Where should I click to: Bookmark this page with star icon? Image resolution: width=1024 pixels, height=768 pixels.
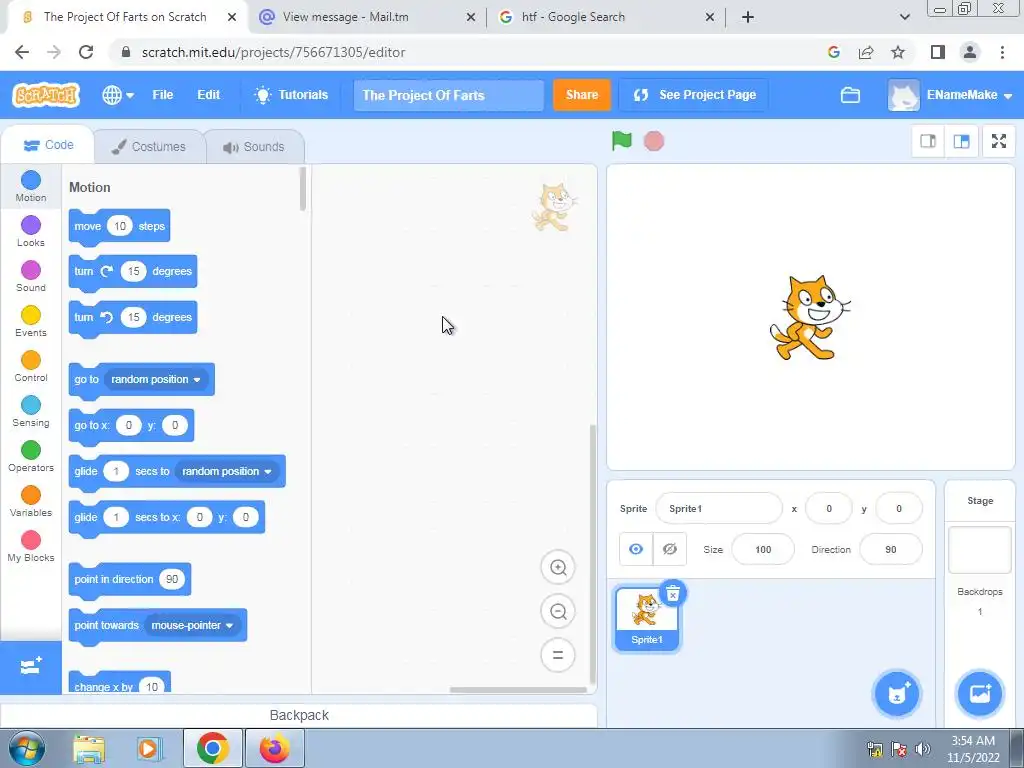(x=898, y=52)
